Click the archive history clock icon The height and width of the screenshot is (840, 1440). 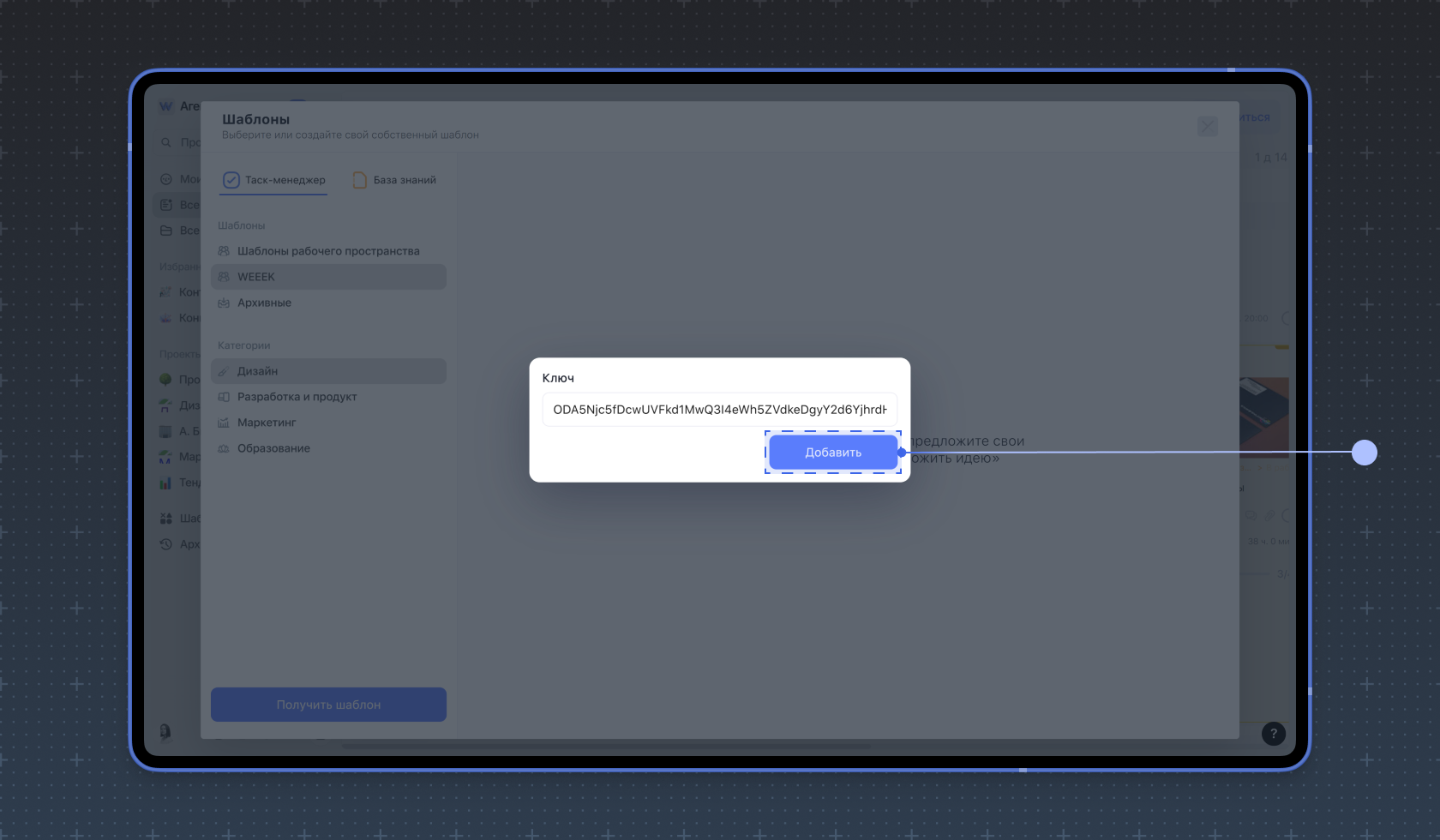point(166,544)
